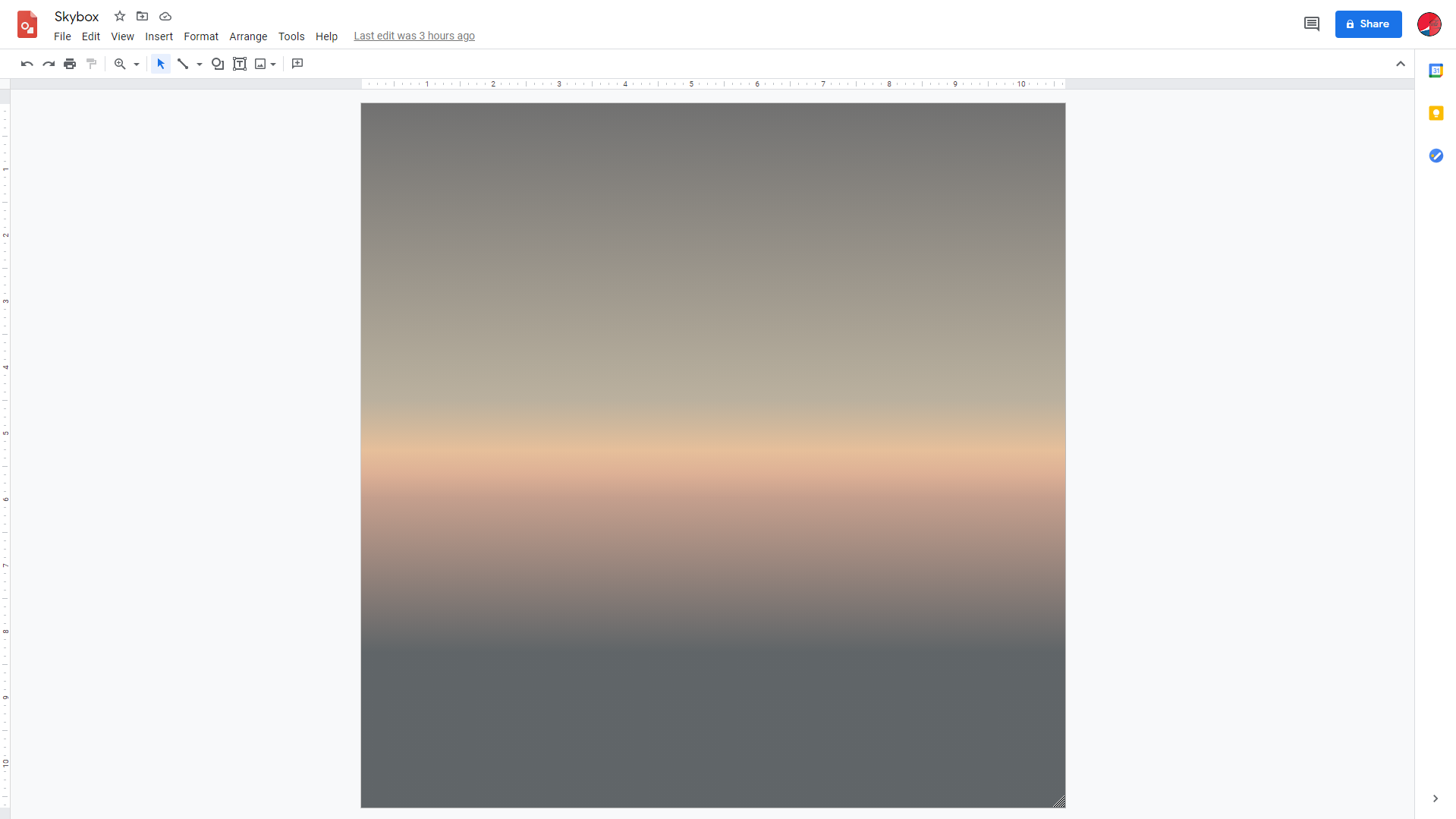Insert a Text box

[x=240, y=64]
